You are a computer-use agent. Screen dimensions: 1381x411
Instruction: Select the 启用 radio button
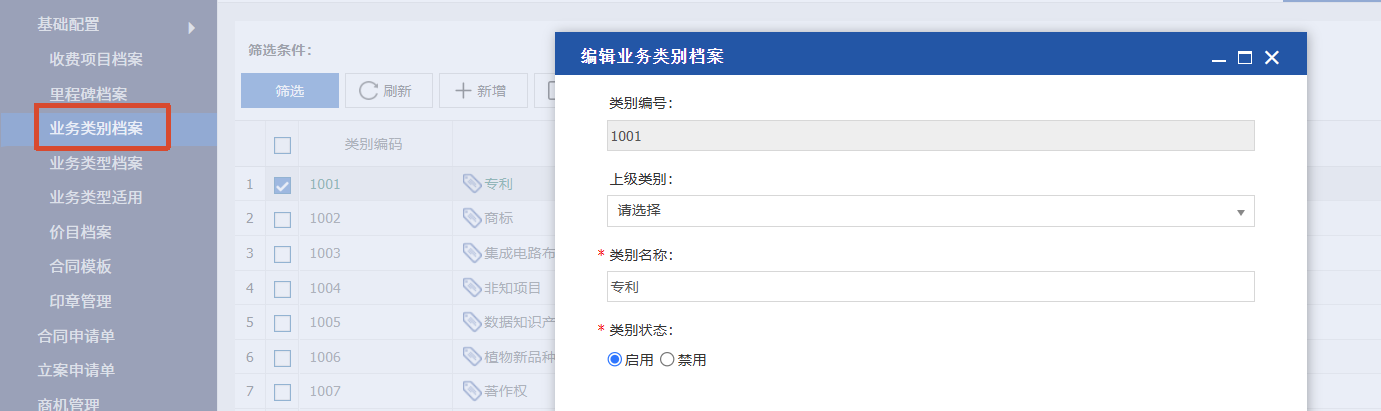coord(615,360)
